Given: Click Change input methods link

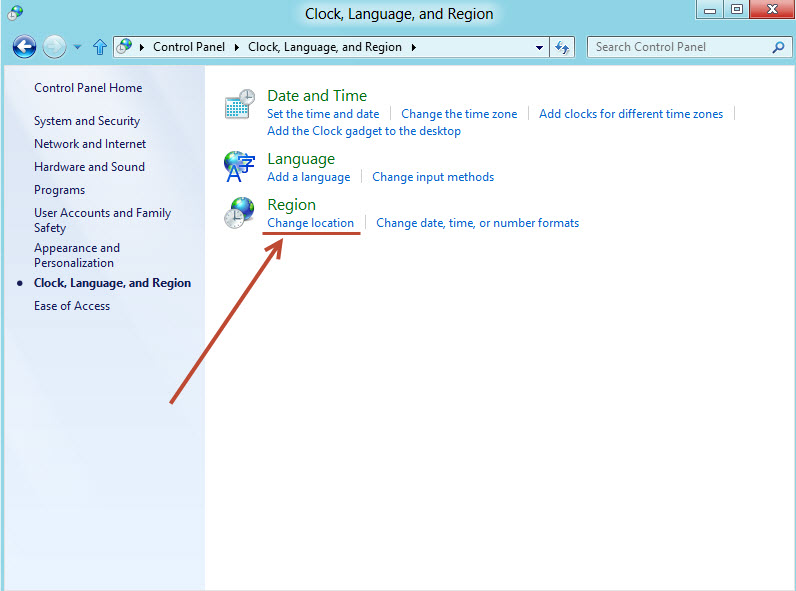Looking at the screenshot, I should [433, 177].
